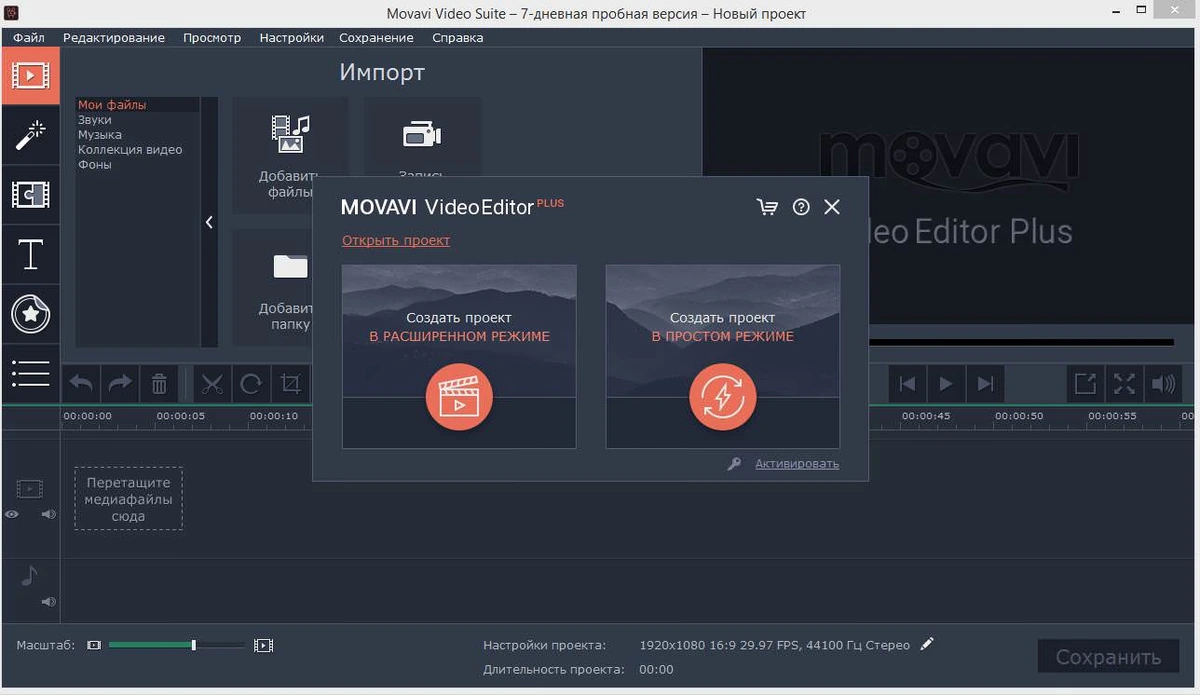This screenshot has width=1200, height=695.
Task: Open the Настройки menu
Action: 291,37
